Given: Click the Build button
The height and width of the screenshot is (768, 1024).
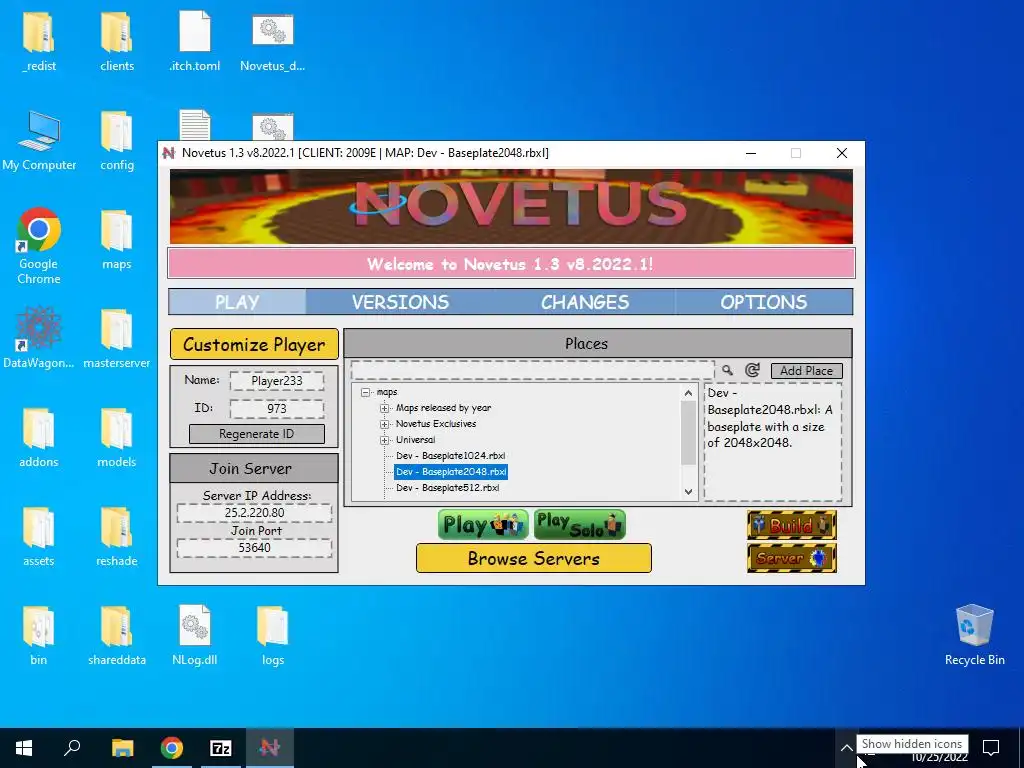Looking at the screenshot, I should (792, 525).
